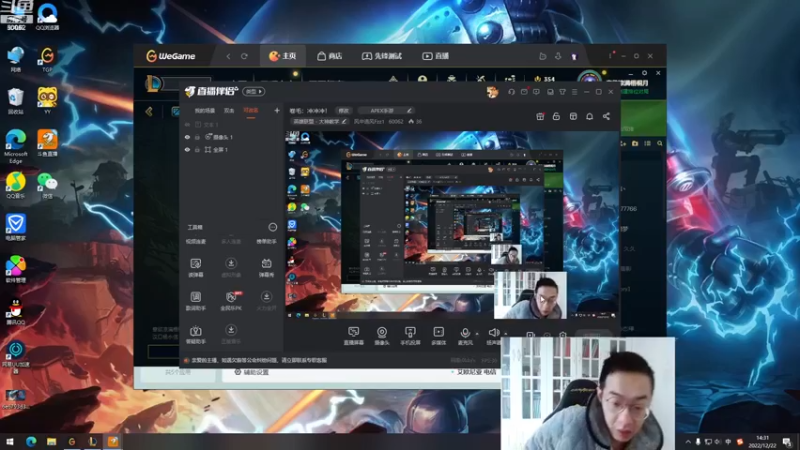
Task: Toggle the unlock padlock icon
Action: (556, 116)
